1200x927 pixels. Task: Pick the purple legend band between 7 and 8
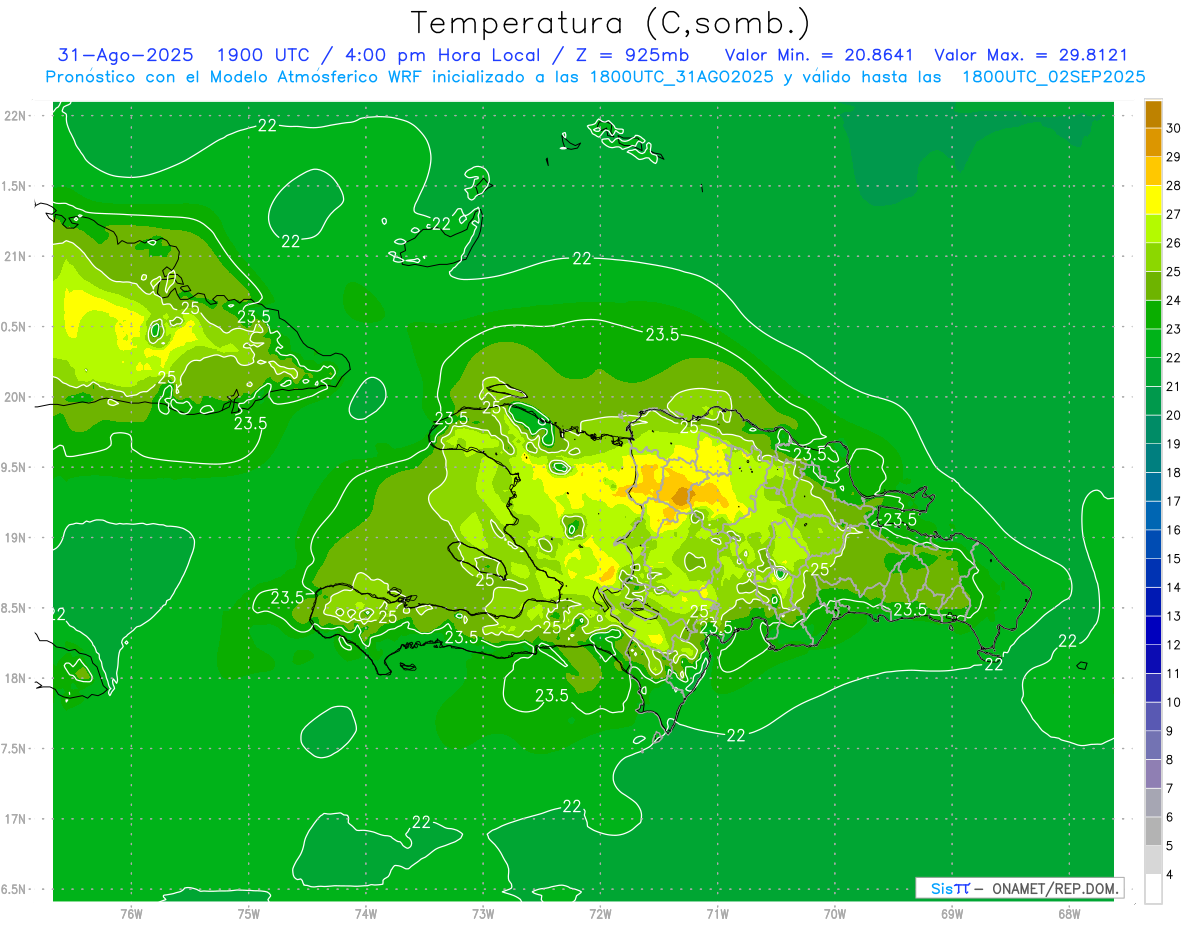[1153, 774]
